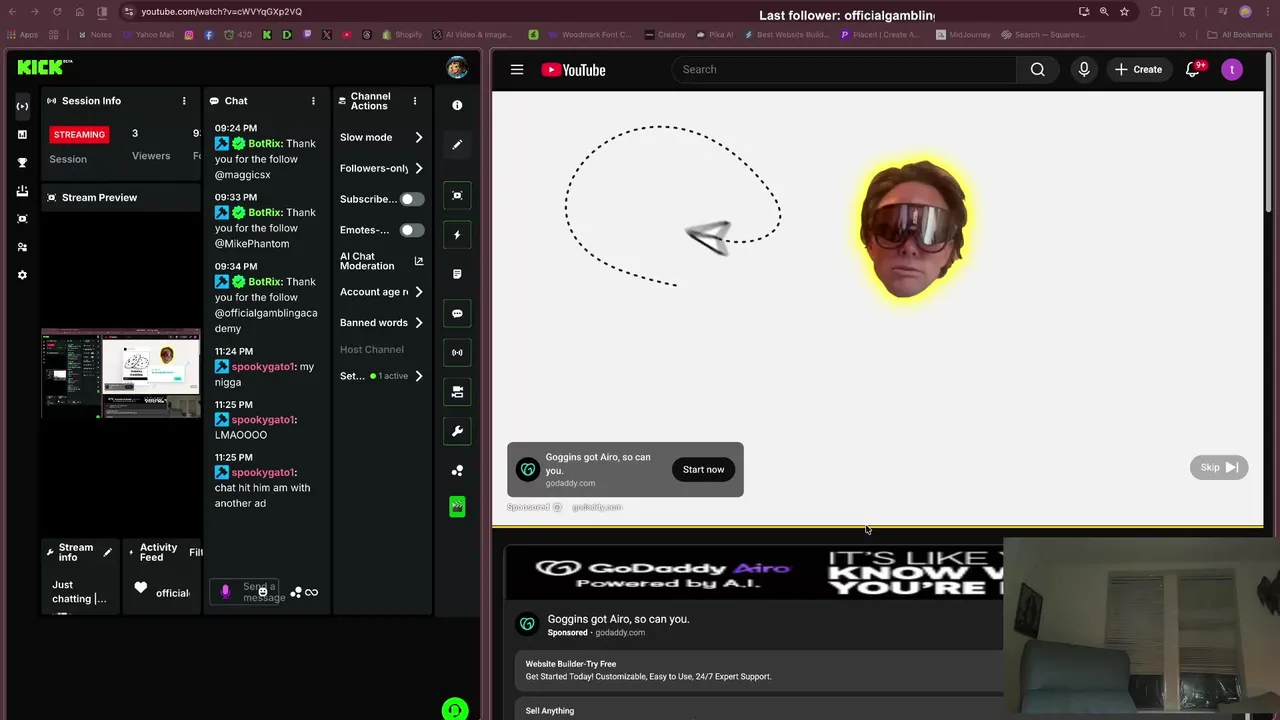Click the chat bubble icon in toolbar

(x=457, y=313)
